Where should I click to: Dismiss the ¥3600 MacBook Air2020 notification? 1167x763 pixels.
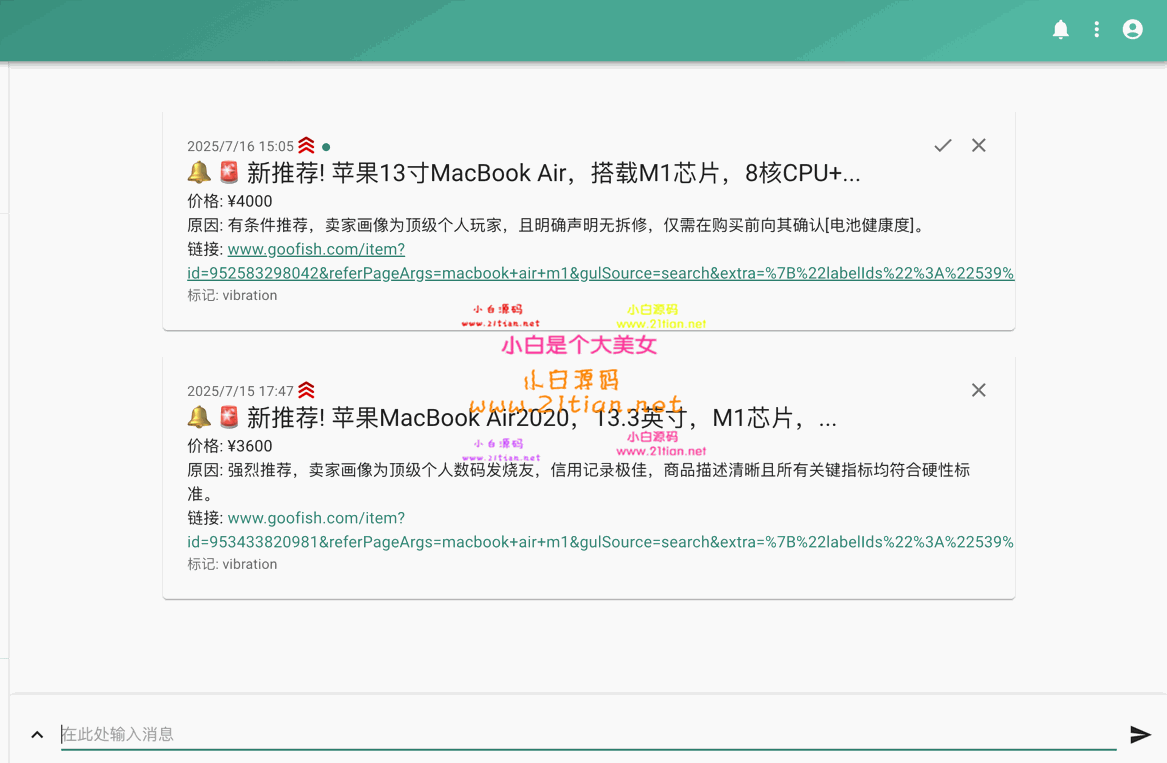[979, 390]
